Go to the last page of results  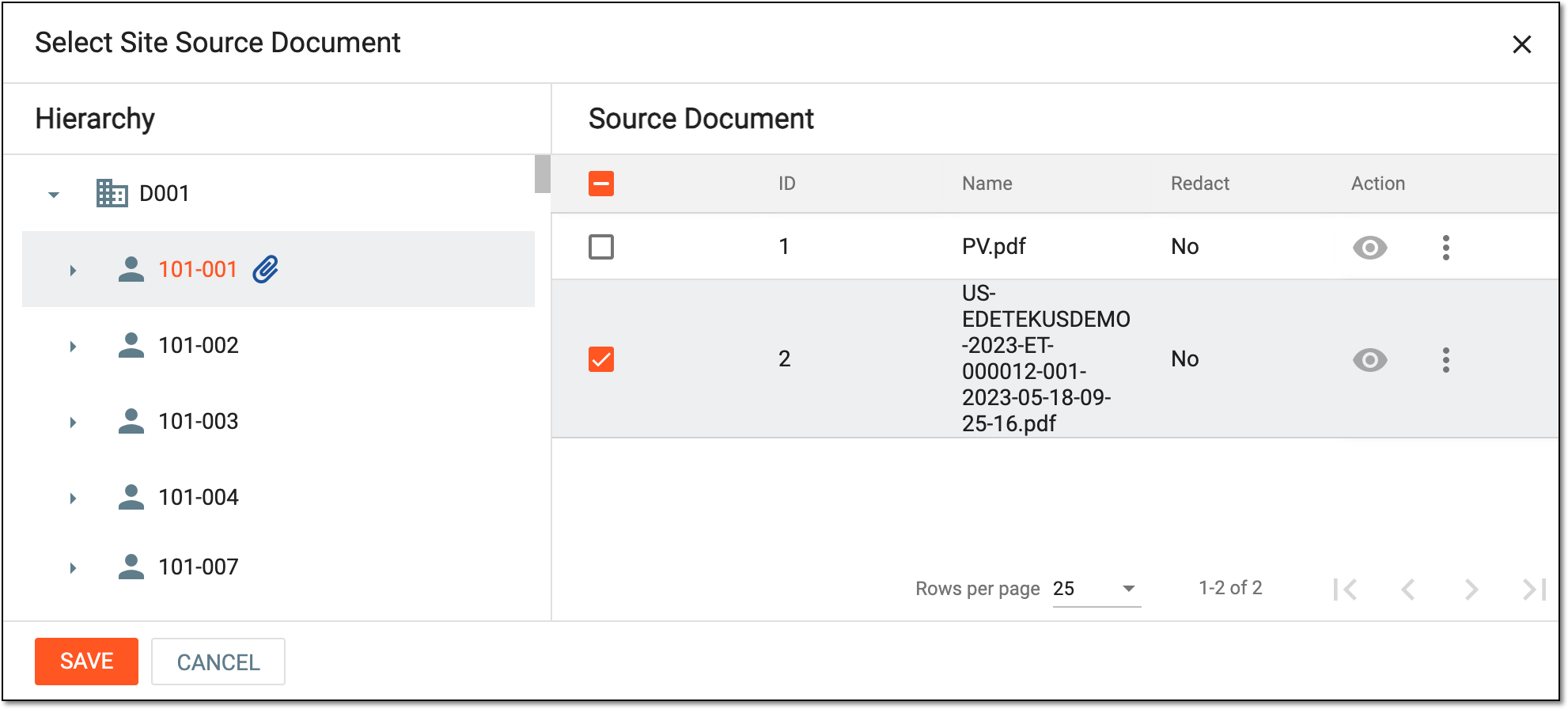1534,590
